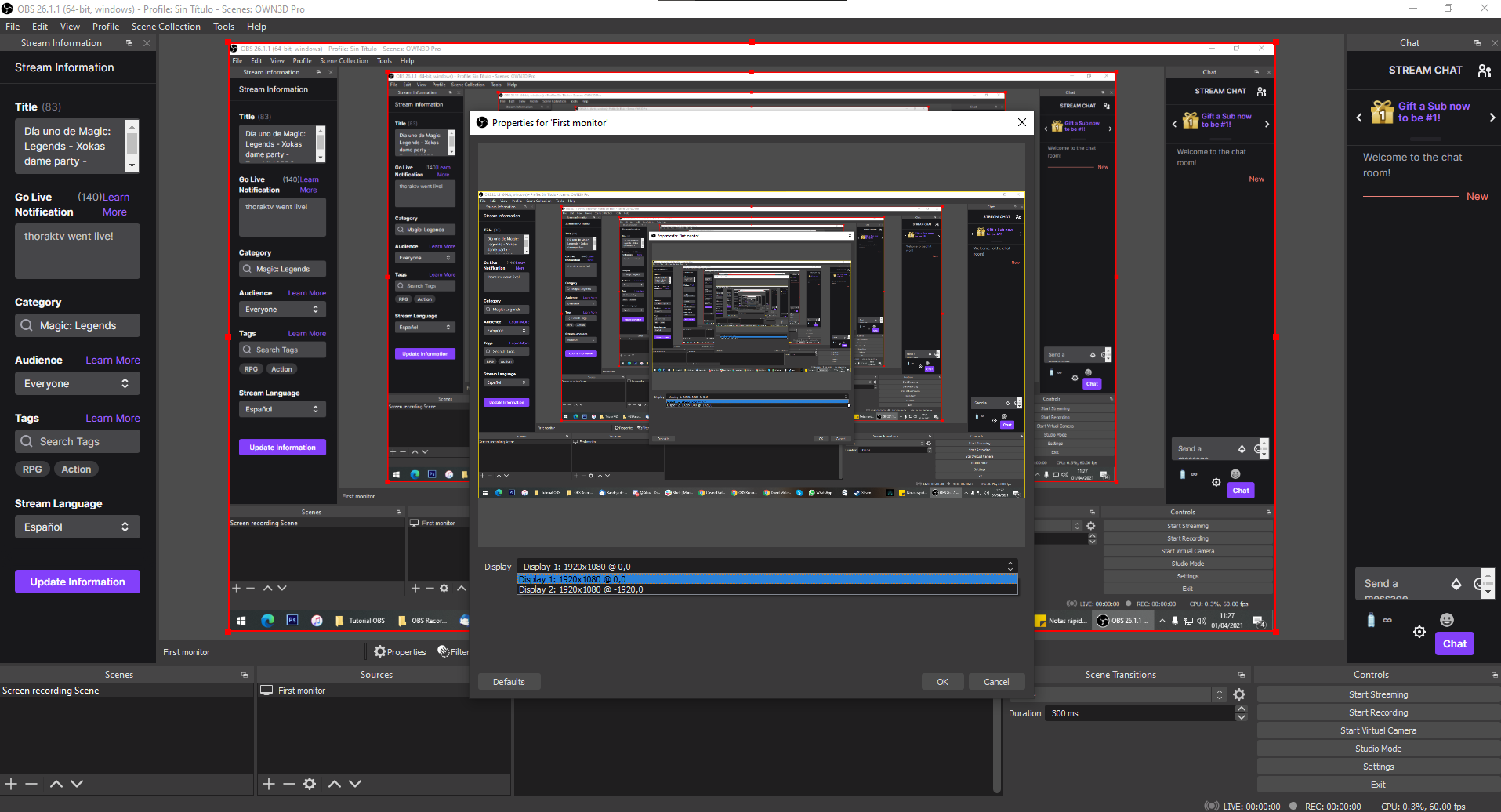Open the emoji picker in chat
The width and height of the screenshot is (1501, 812).
pyautogui.click(x=1447, y=620)
